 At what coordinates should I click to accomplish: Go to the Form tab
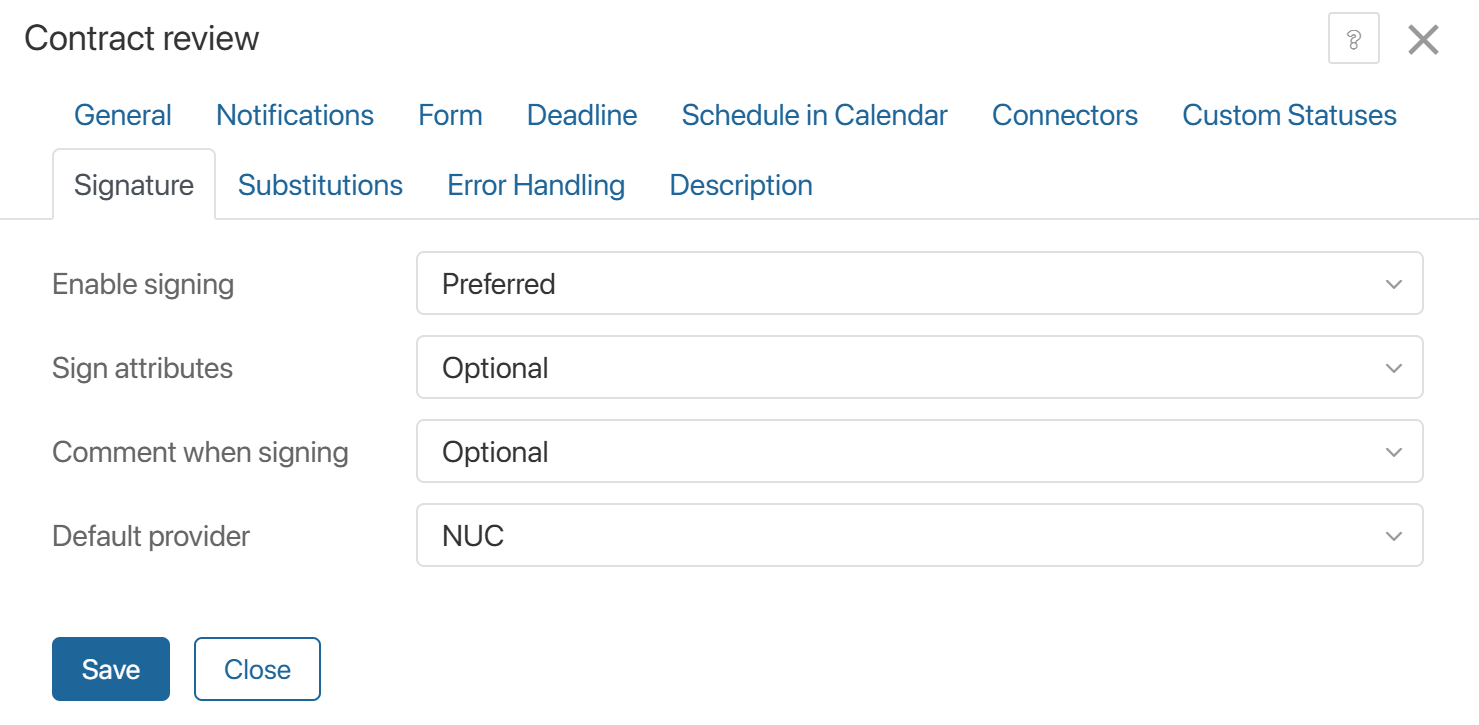coord(450,115)
